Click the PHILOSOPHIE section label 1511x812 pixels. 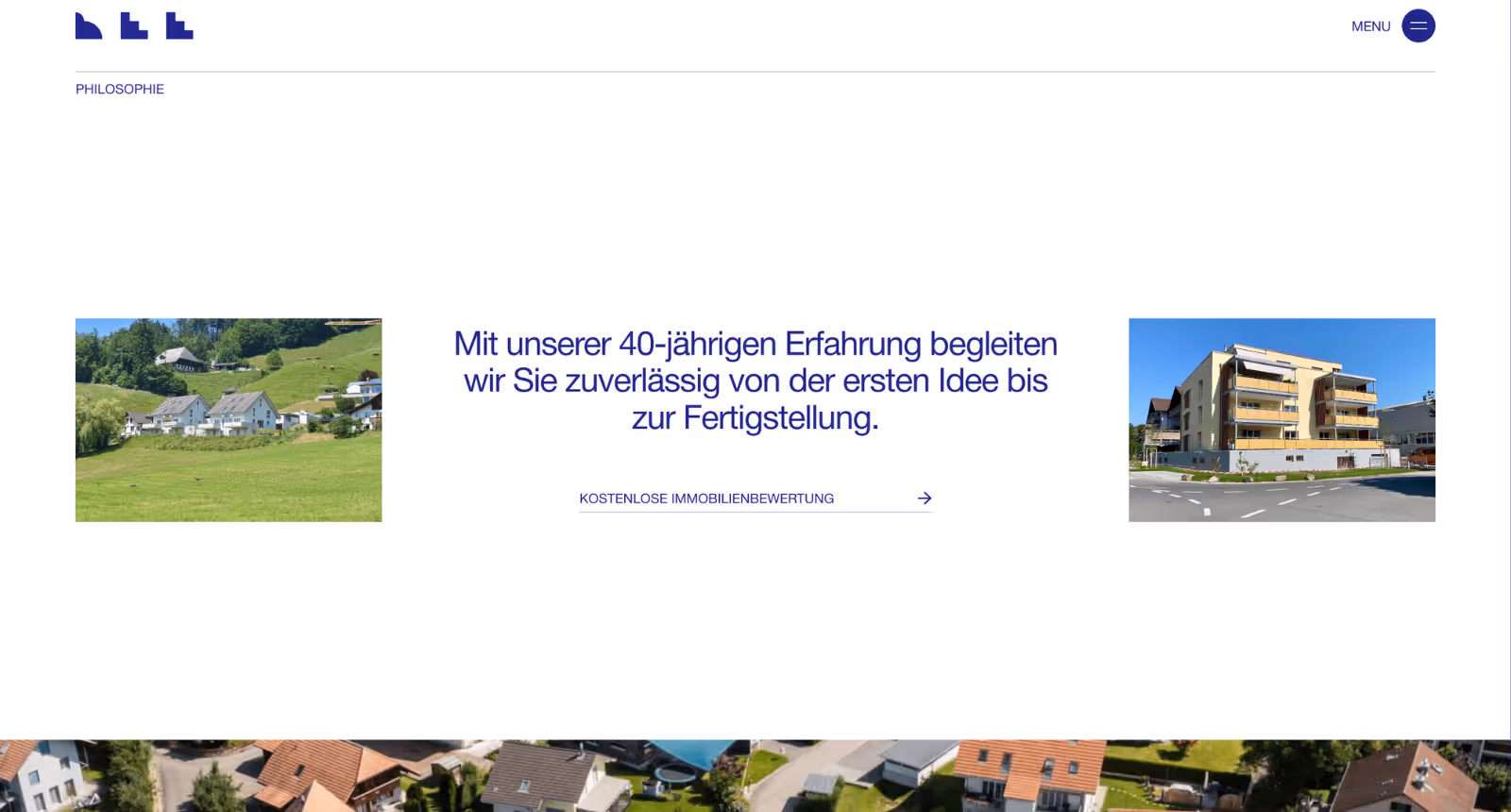click(x=120, y=89)
